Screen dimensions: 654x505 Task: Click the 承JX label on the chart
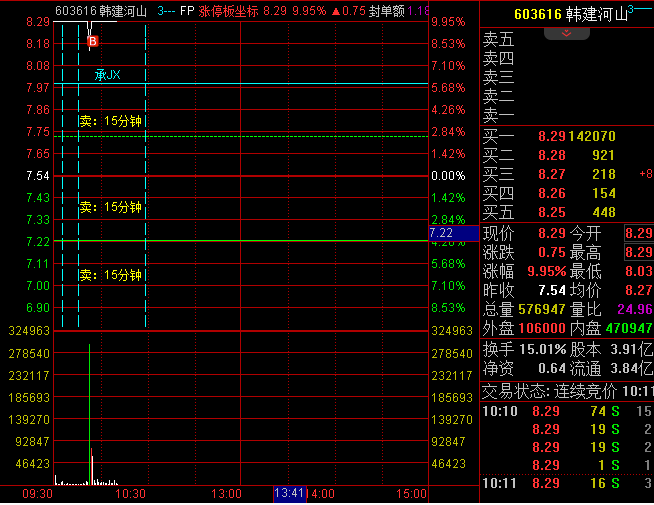click(x=107, y=74)
